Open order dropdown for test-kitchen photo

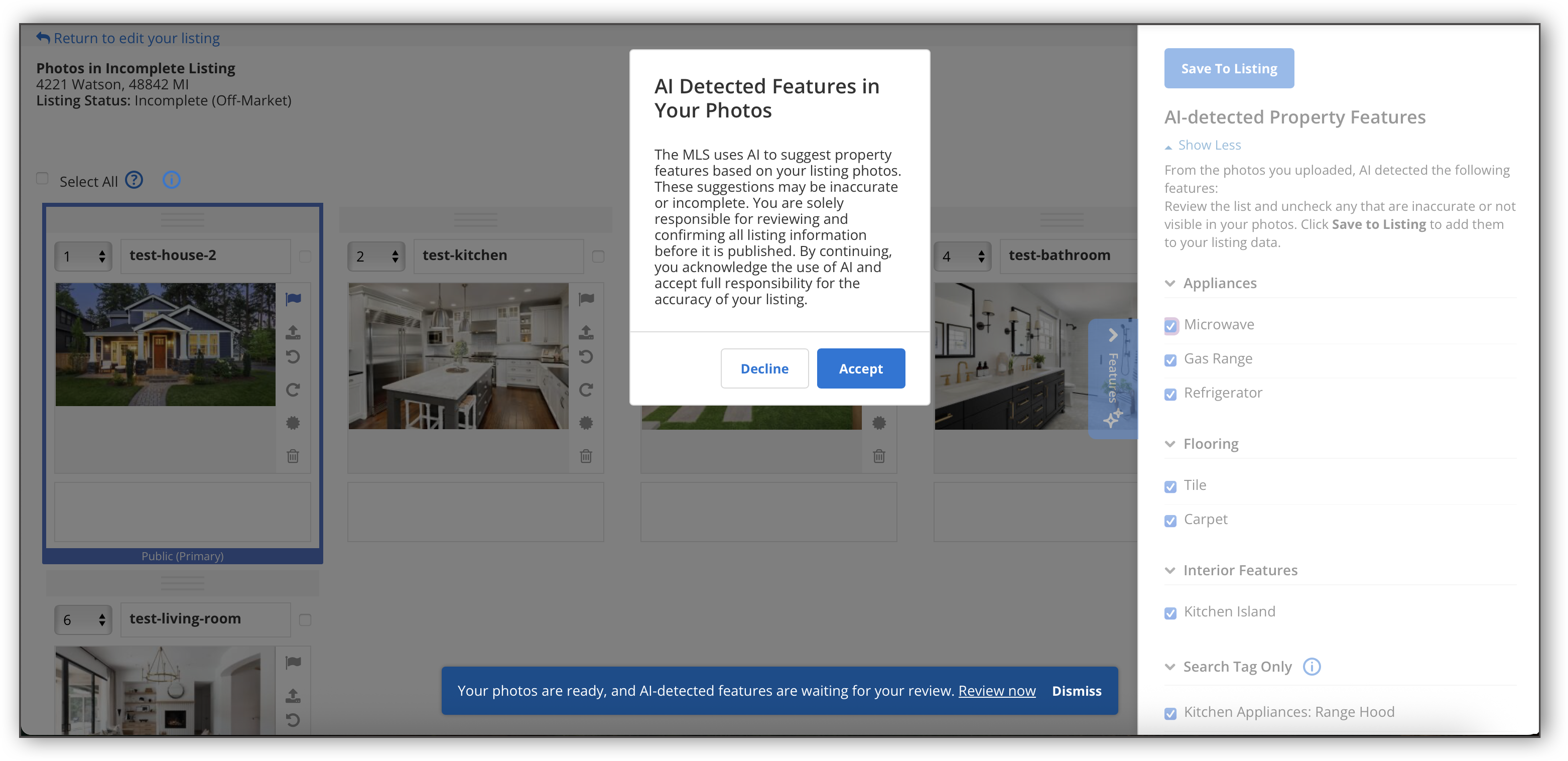(x=376, y=257)
